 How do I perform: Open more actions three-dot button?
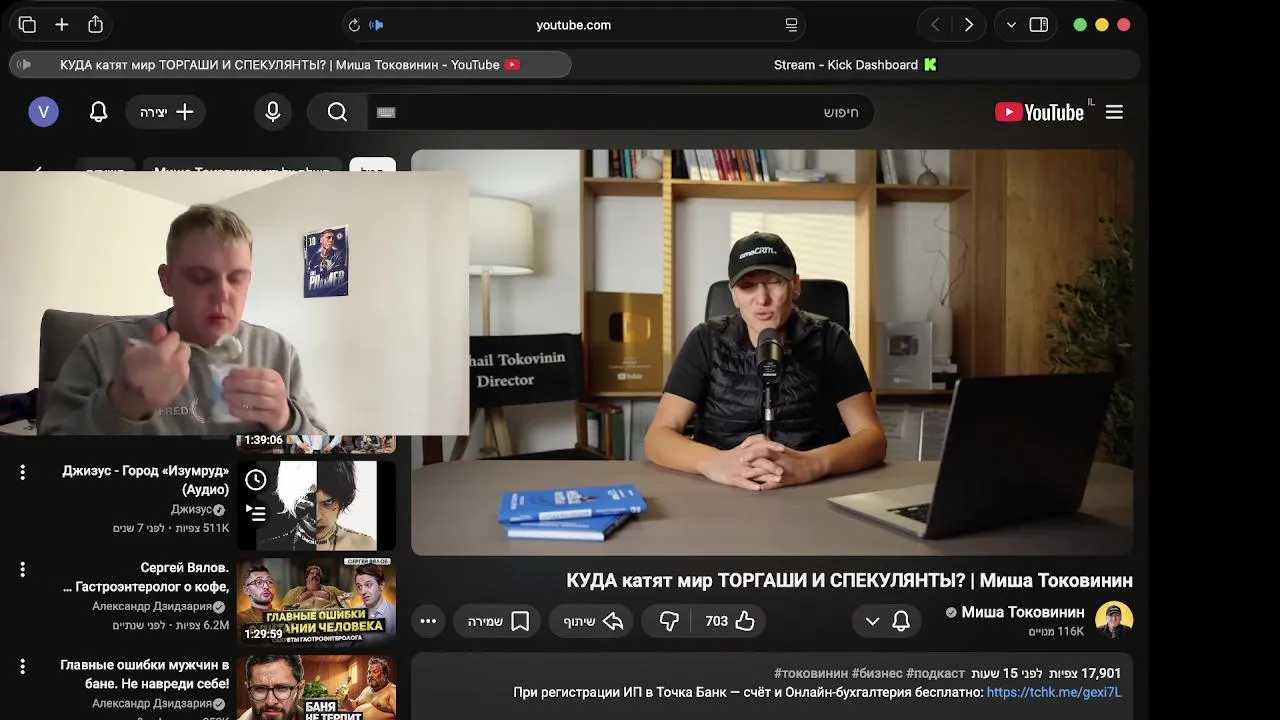pos(428,621)
